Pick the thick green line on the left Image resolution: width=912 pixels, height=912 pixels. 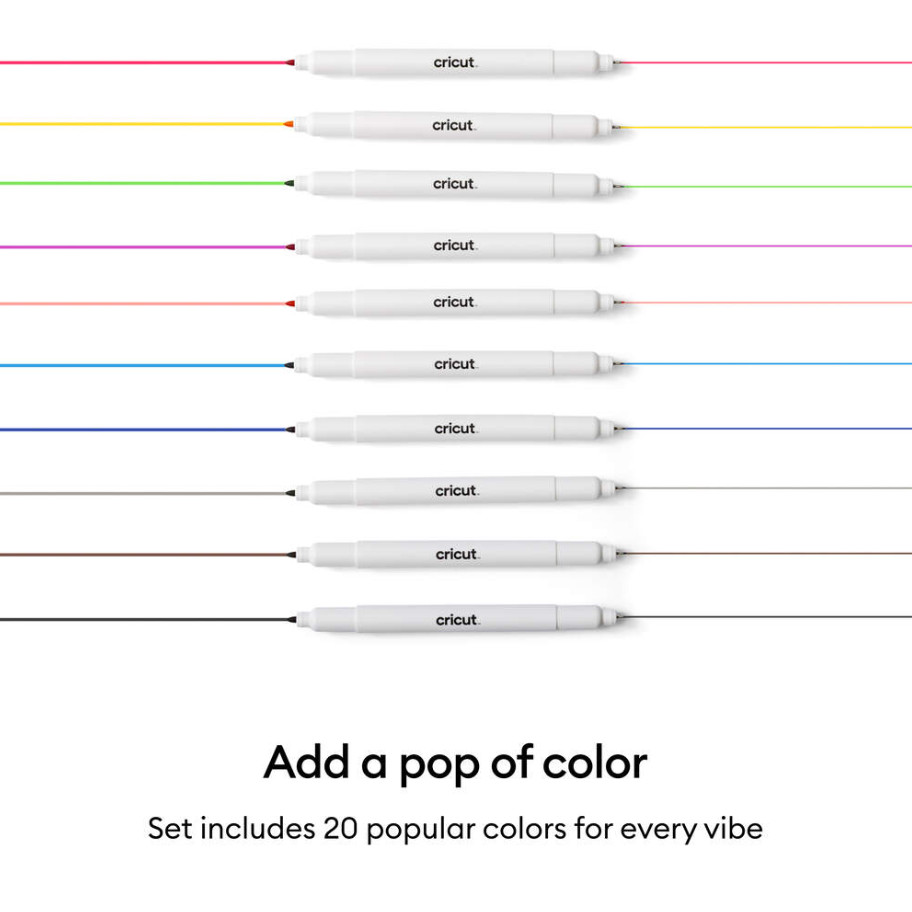140,183
